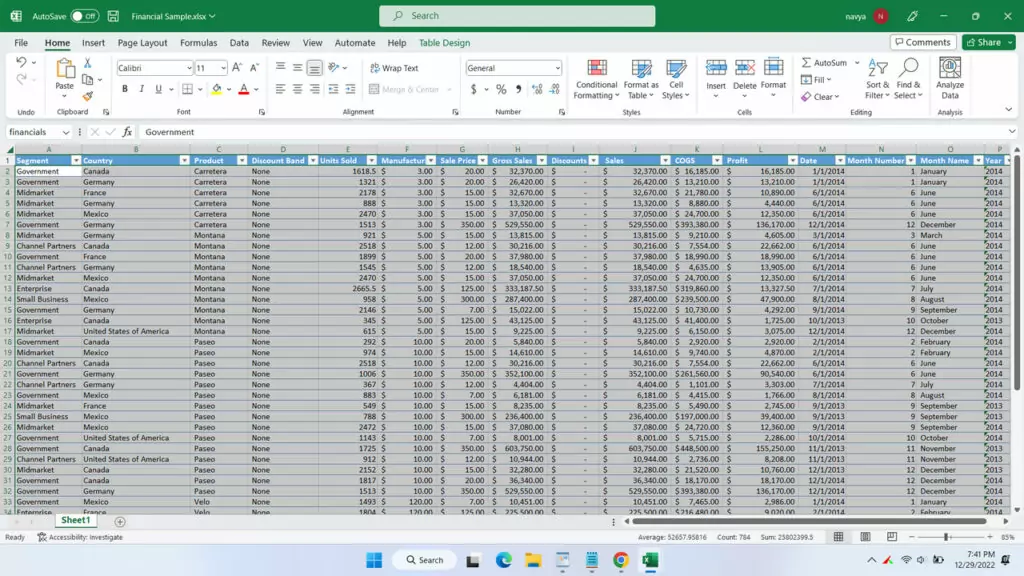Click the Save icon in title bar
1024x576 pixels.
[113, 16]
